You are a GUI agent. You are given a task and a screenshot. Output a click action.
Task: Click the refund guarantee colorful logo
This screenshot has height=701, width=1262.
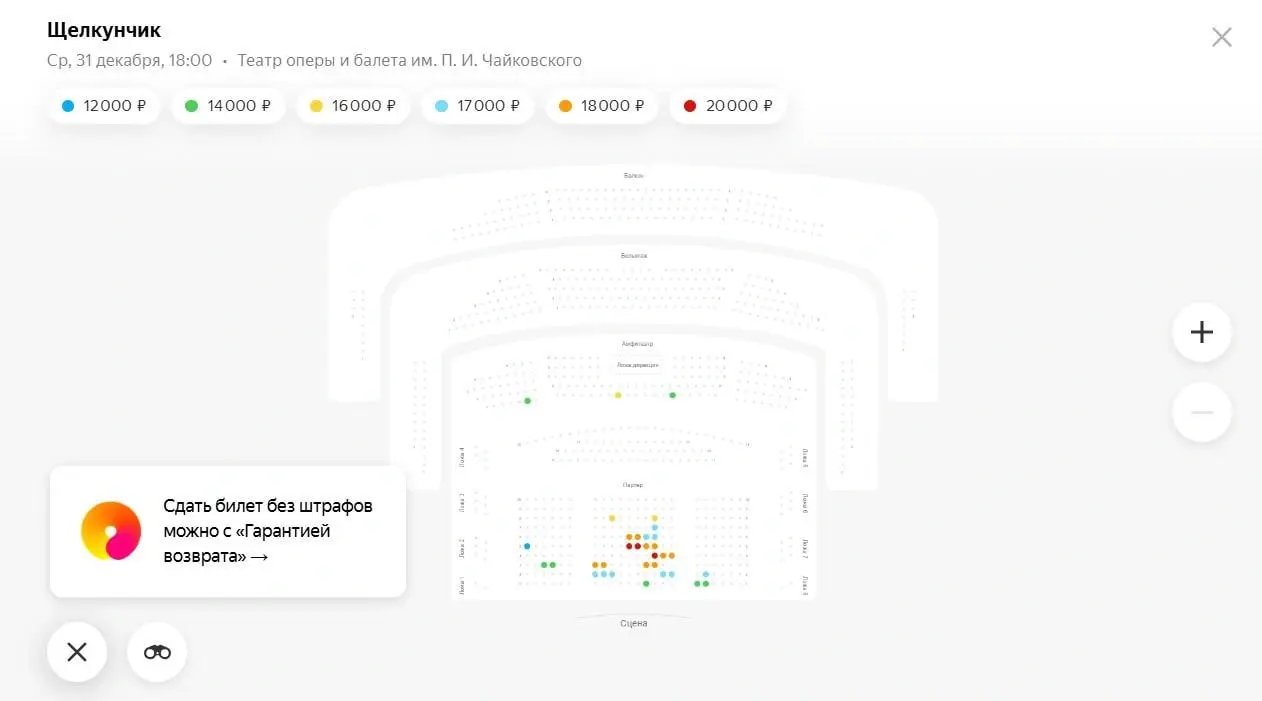(x=111, y=531)
